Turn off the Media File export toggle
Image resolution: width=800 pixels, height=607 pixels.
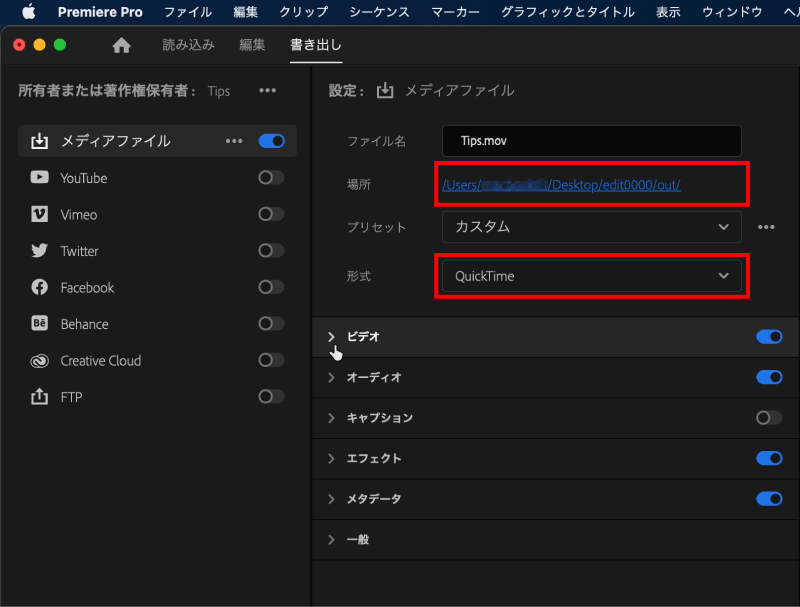pos(271,141)
